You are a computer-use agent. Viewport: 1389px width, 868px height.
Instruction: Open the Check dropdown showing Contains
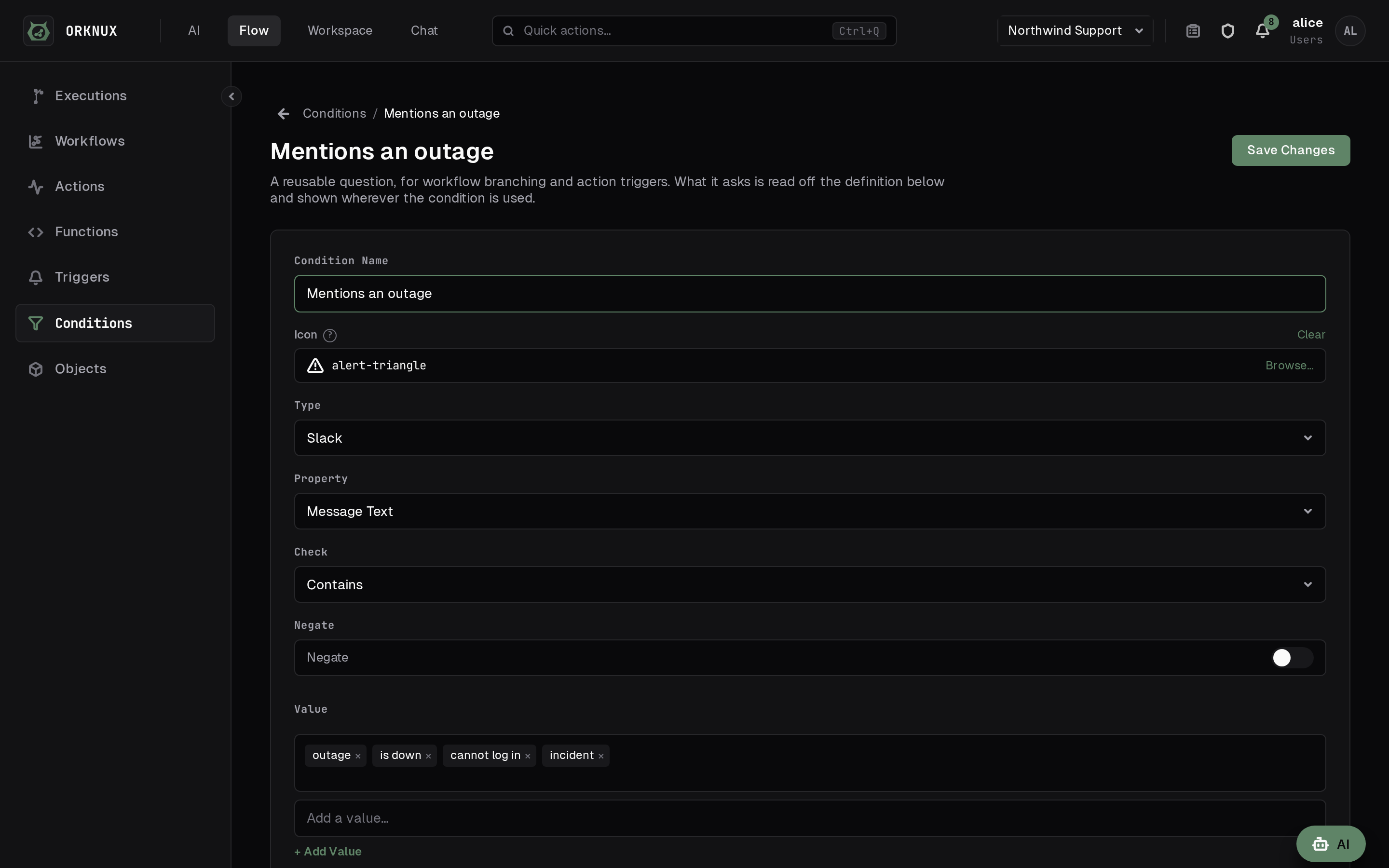point(810,585)
